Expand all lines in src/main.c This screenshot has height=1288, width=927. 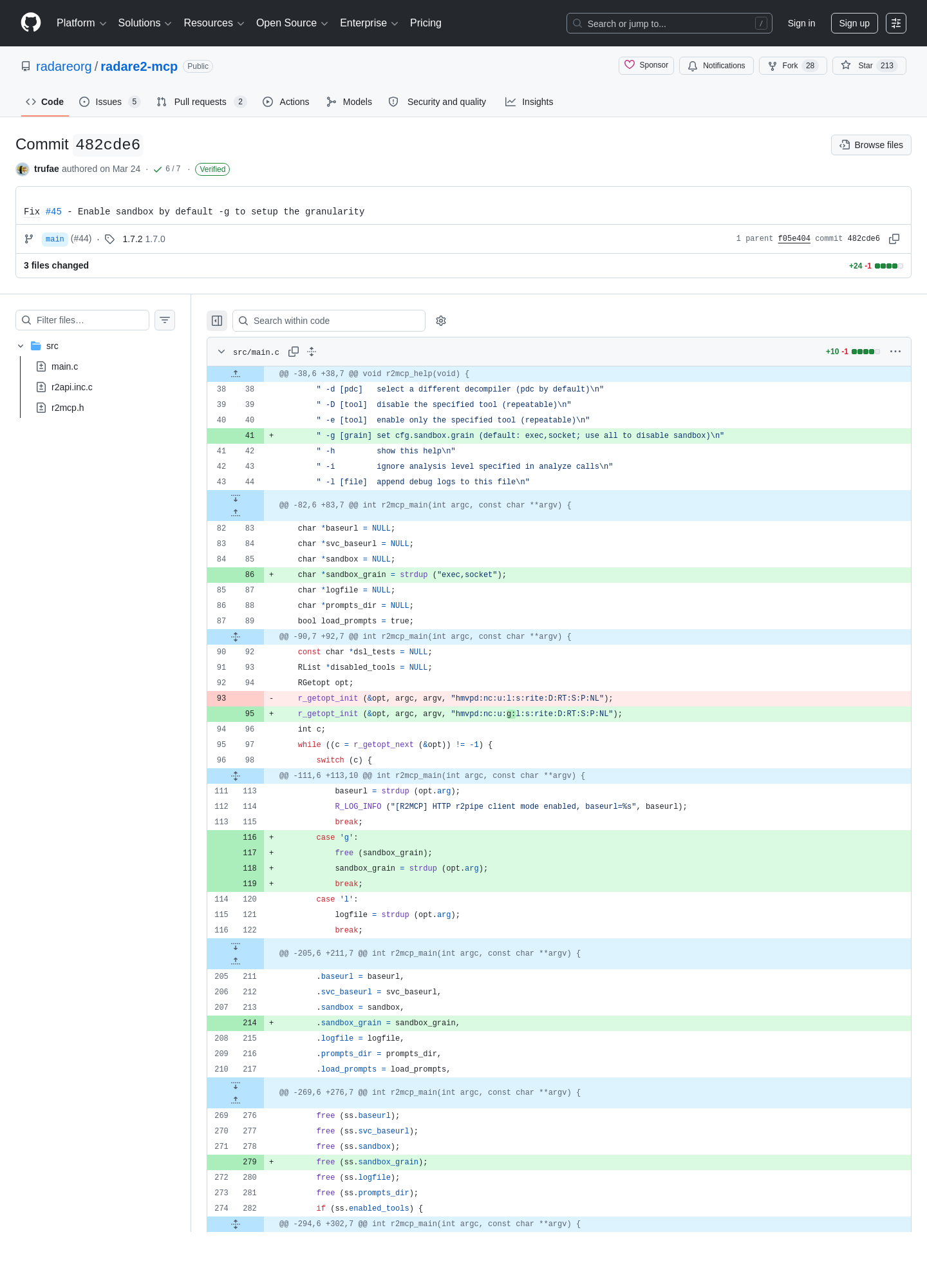click(x=312, y=352)
